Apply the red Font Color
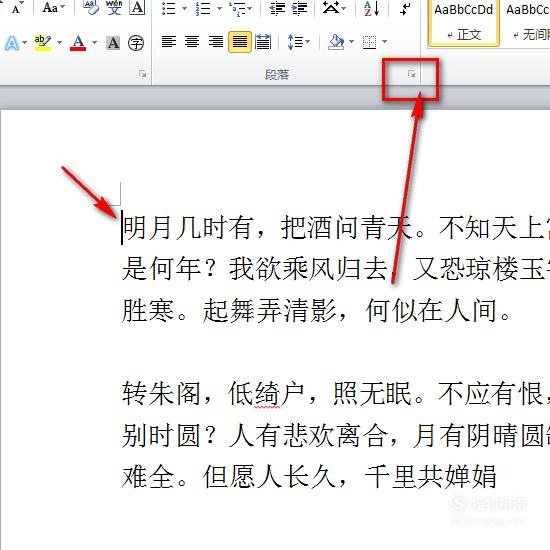The image size is (550, 550). [78, 43]
